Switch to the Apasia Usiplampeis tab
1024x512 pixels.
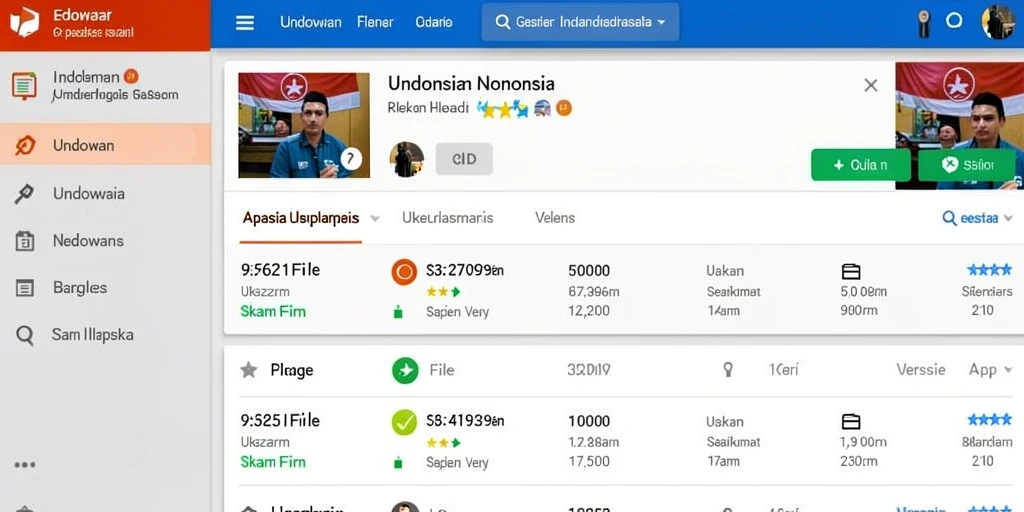point(300,218)
